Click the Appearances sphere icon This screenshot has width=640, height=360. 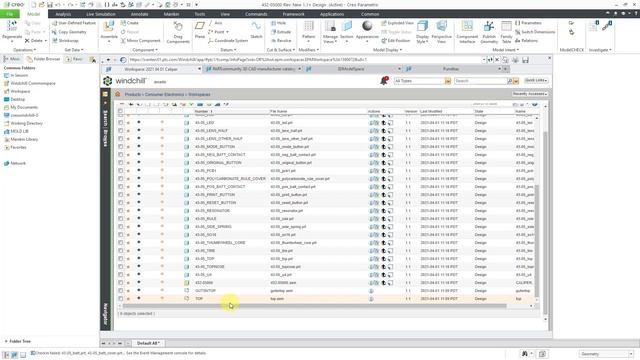tap(367, 26)
